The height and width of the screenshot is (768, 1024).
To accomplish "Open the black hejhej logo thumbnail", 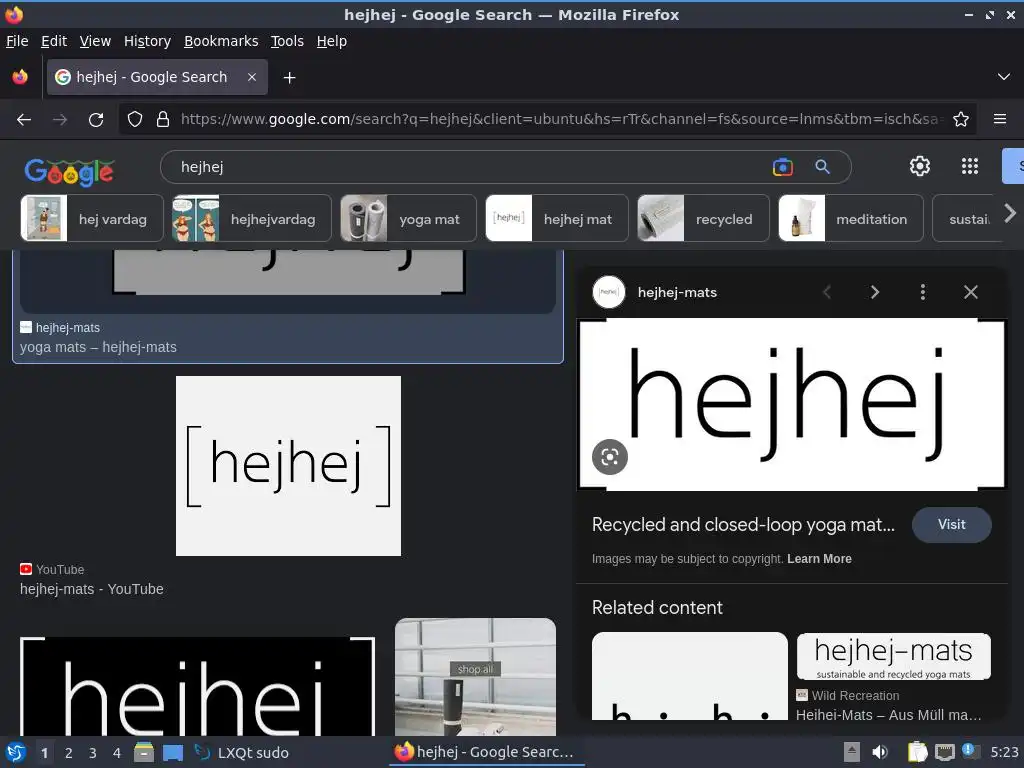I will click(x=197, y=686).
